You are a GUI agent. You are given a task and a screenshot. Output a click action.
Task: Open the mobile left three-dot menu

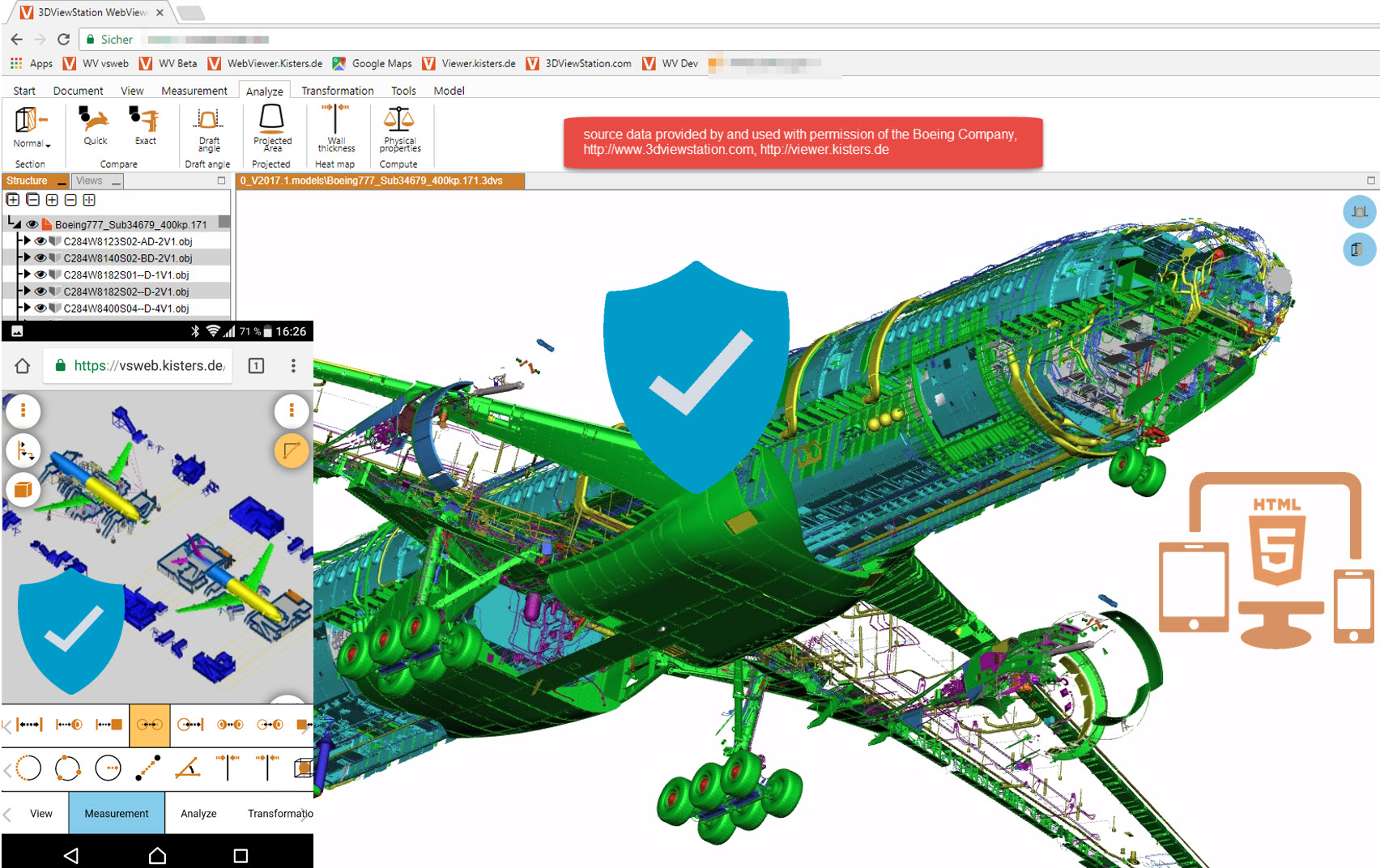coord(23,411)
